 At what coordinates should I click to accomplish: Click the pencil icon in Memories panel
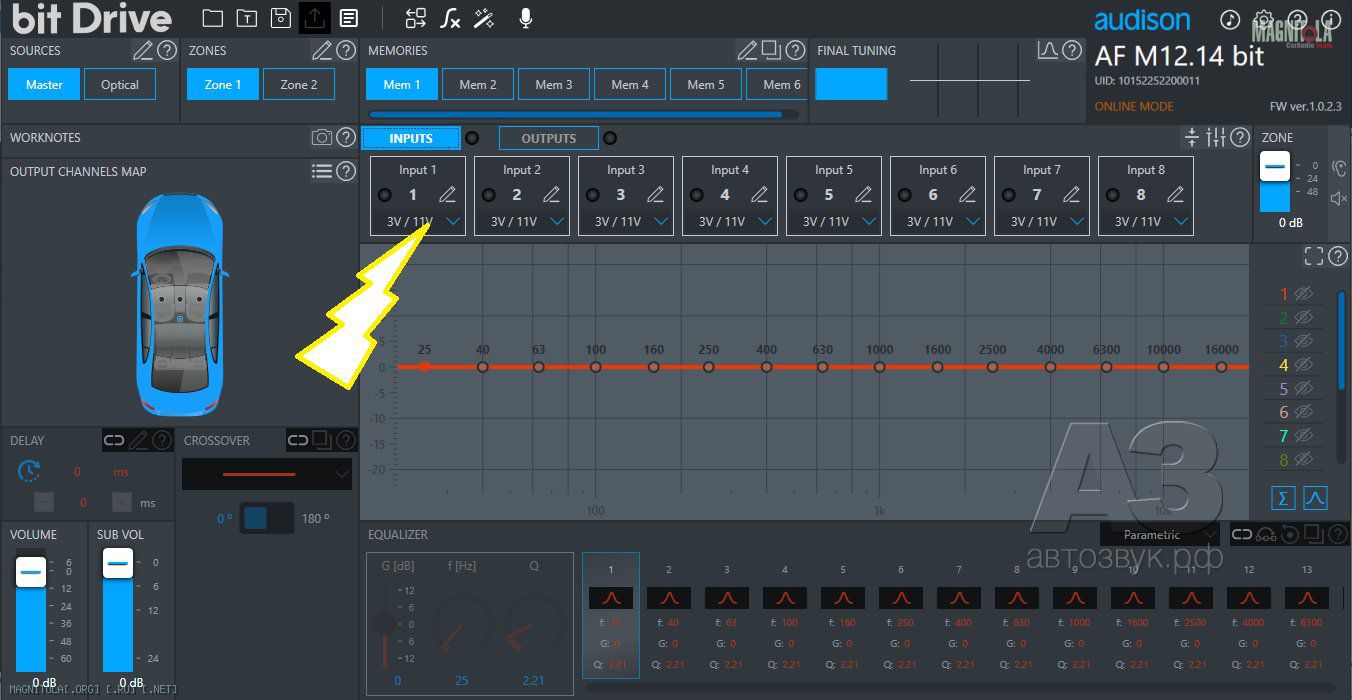pyautogui.click(x=748, y=50)
